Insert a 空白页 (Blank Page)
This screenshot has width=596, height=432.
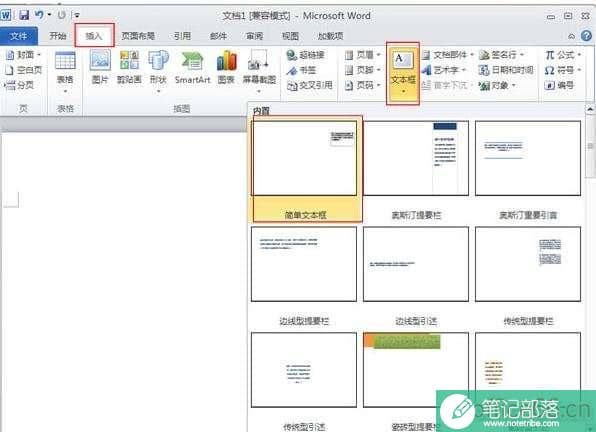pos(24,70)
